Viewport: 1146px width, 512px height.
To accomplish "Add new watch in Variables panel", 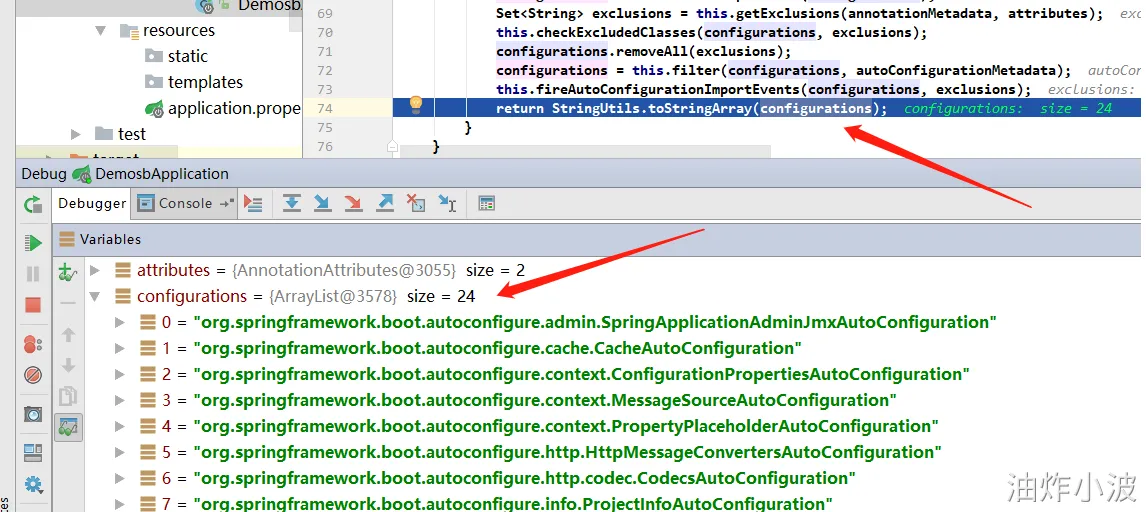I will [x=67, y=272].
